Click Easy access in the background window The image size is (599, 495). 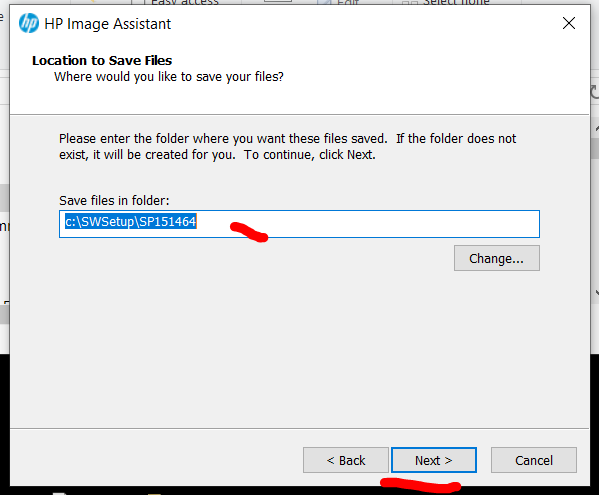point(185,2)
